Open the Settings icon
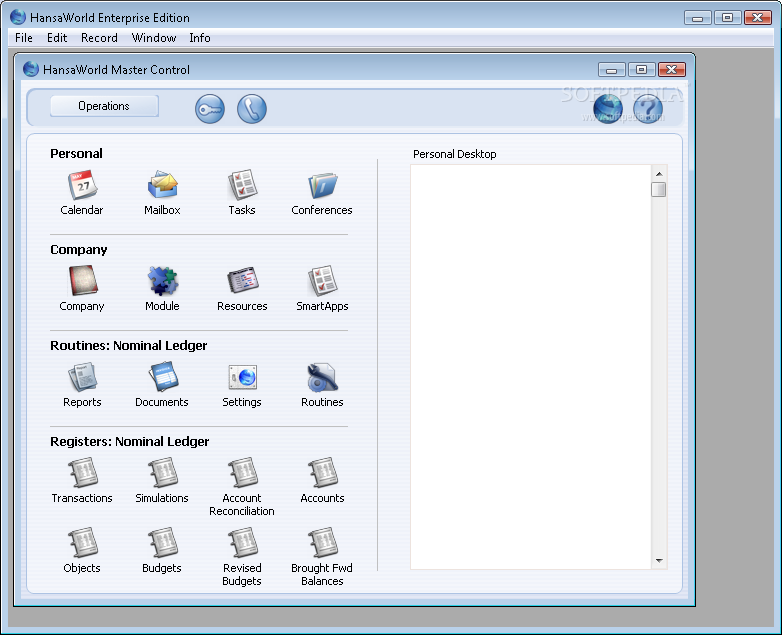This screenshot has height=635, width=782. click(242, 377)
